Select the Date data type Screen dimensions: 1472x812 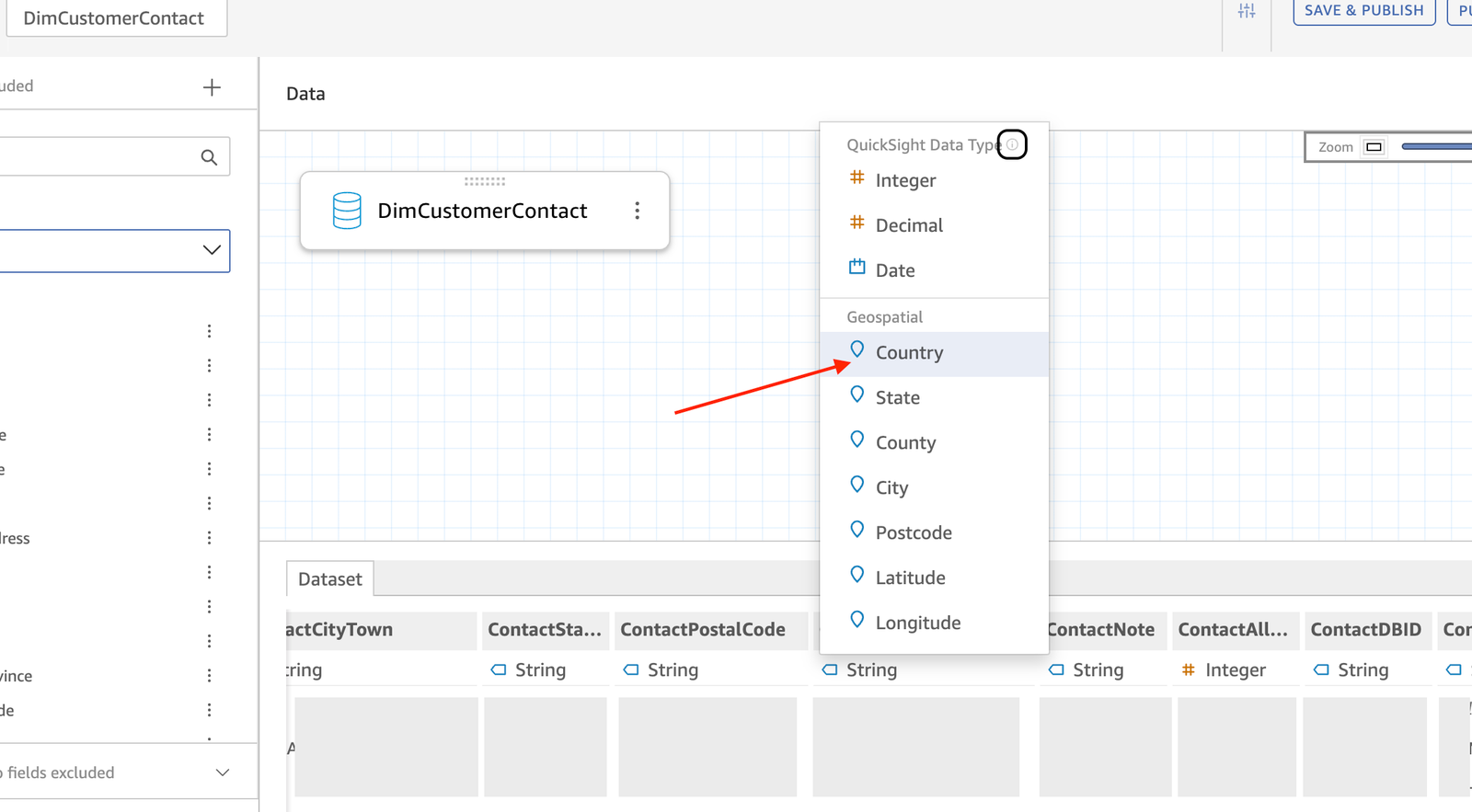[x=934, y=270]
